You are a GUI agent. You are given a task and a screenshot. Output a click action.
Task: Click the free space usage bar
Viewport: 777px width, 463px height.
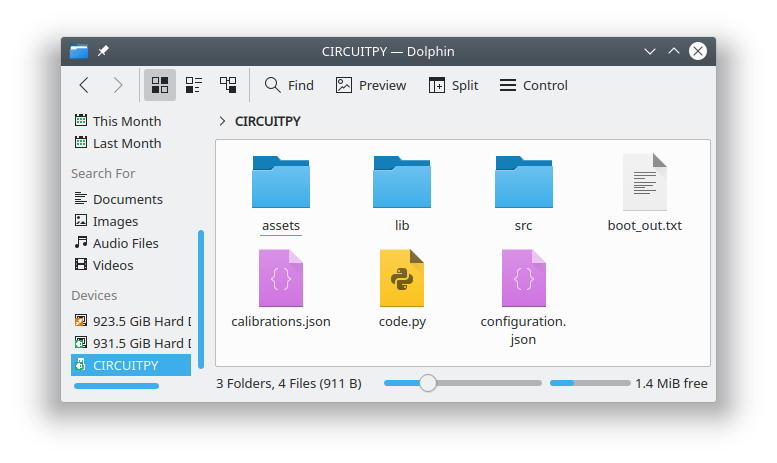(x=590, y=383)
